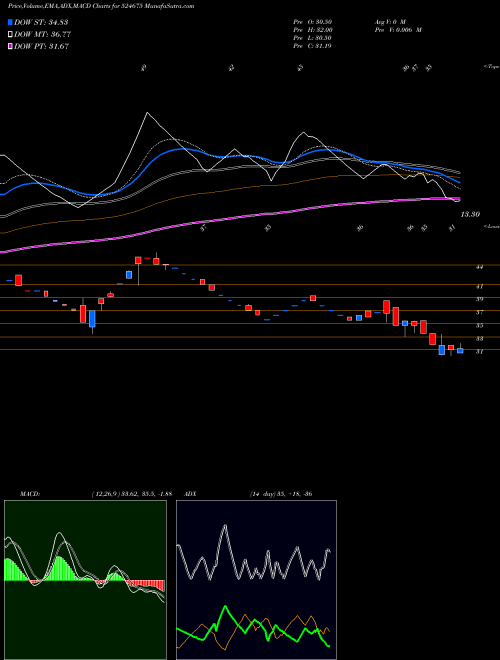Click the magenta DOW PT legend swatch
The height and width of the screenshot is (660, 500).
click(11, 46)
